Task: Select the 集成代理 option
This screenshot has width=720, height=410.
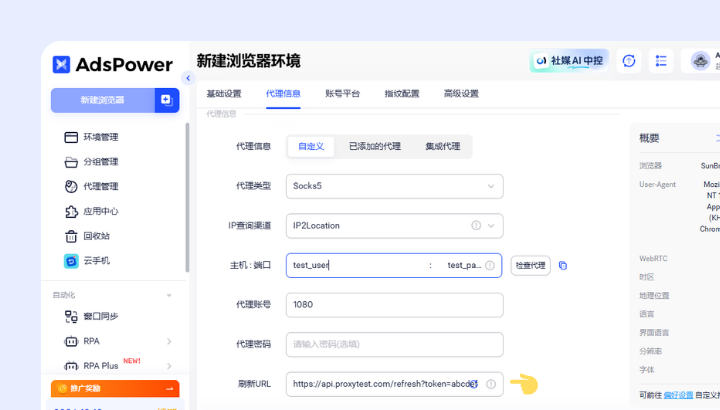Action: click(443, 146)
